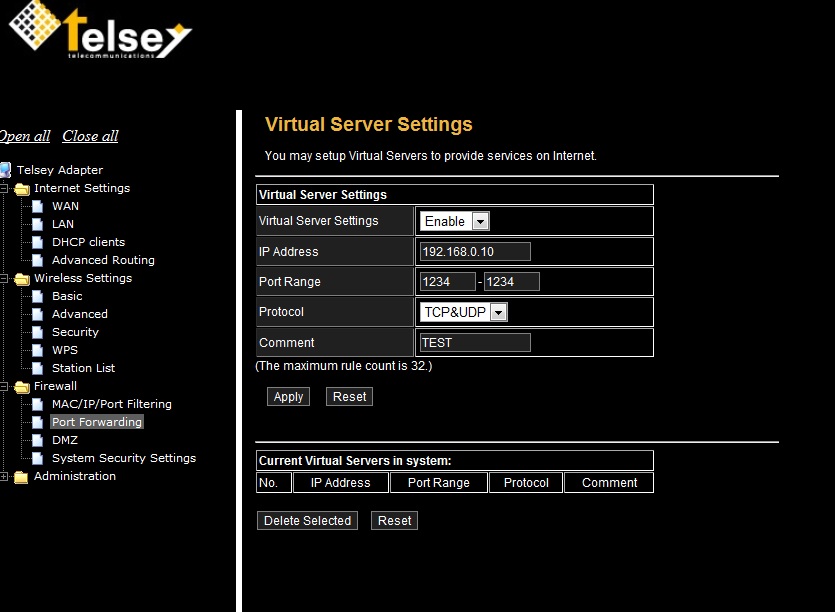The width and height of the screenshot is (835, 612).
Task: Click the Telsey Adapter computer icon
Action: pyautogui.click(x=5, y=170)
